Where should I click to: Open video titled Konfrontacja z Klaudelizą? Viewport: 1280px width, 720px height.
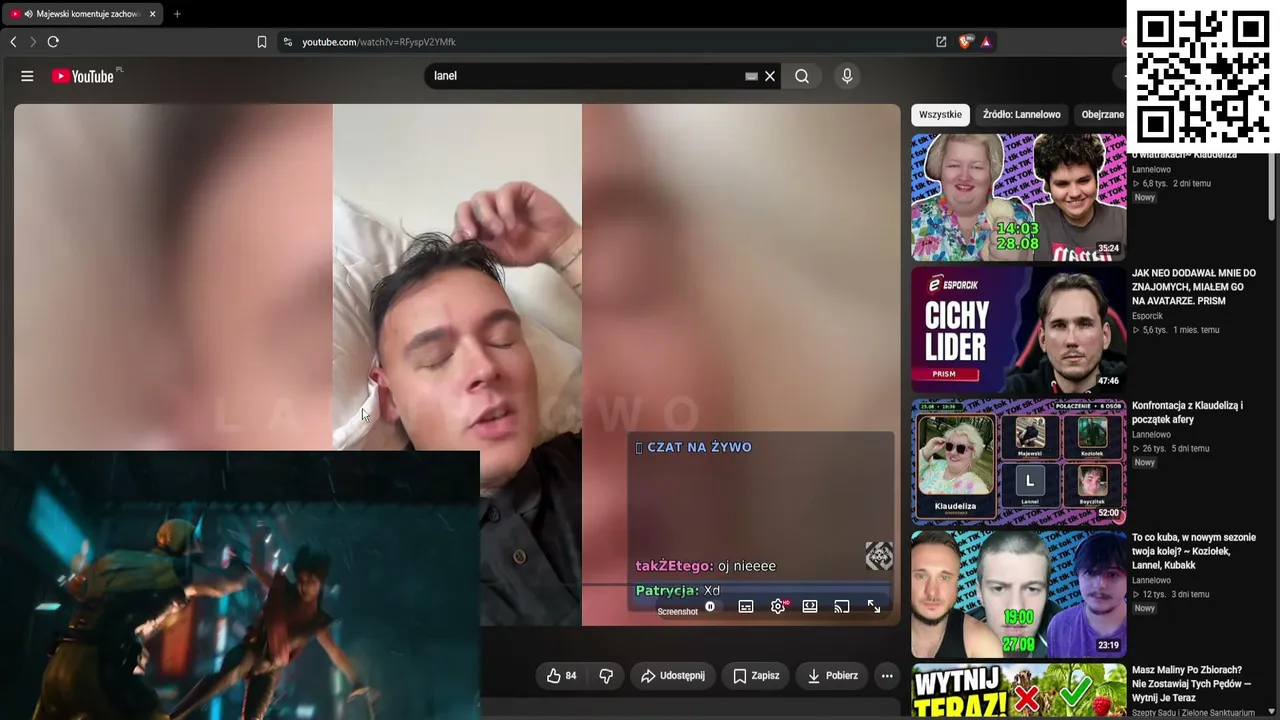pyautogui.click(x=1187, y=412)
